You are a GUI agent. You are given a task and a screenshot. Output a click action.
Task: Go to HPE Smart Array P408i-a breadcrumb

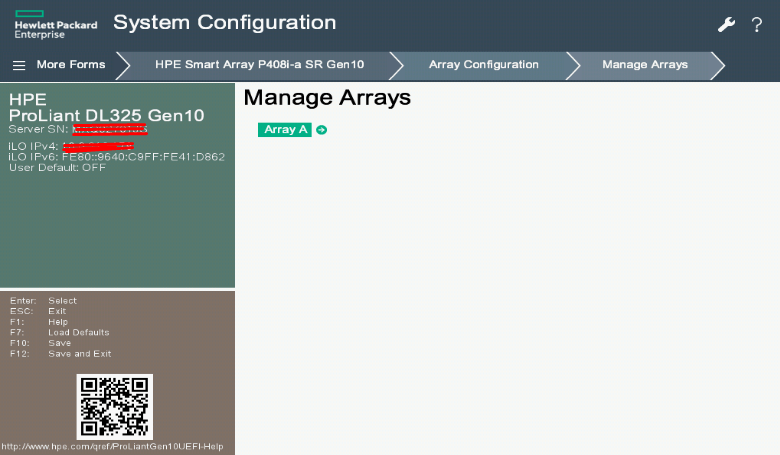click(x=258, y=65)
